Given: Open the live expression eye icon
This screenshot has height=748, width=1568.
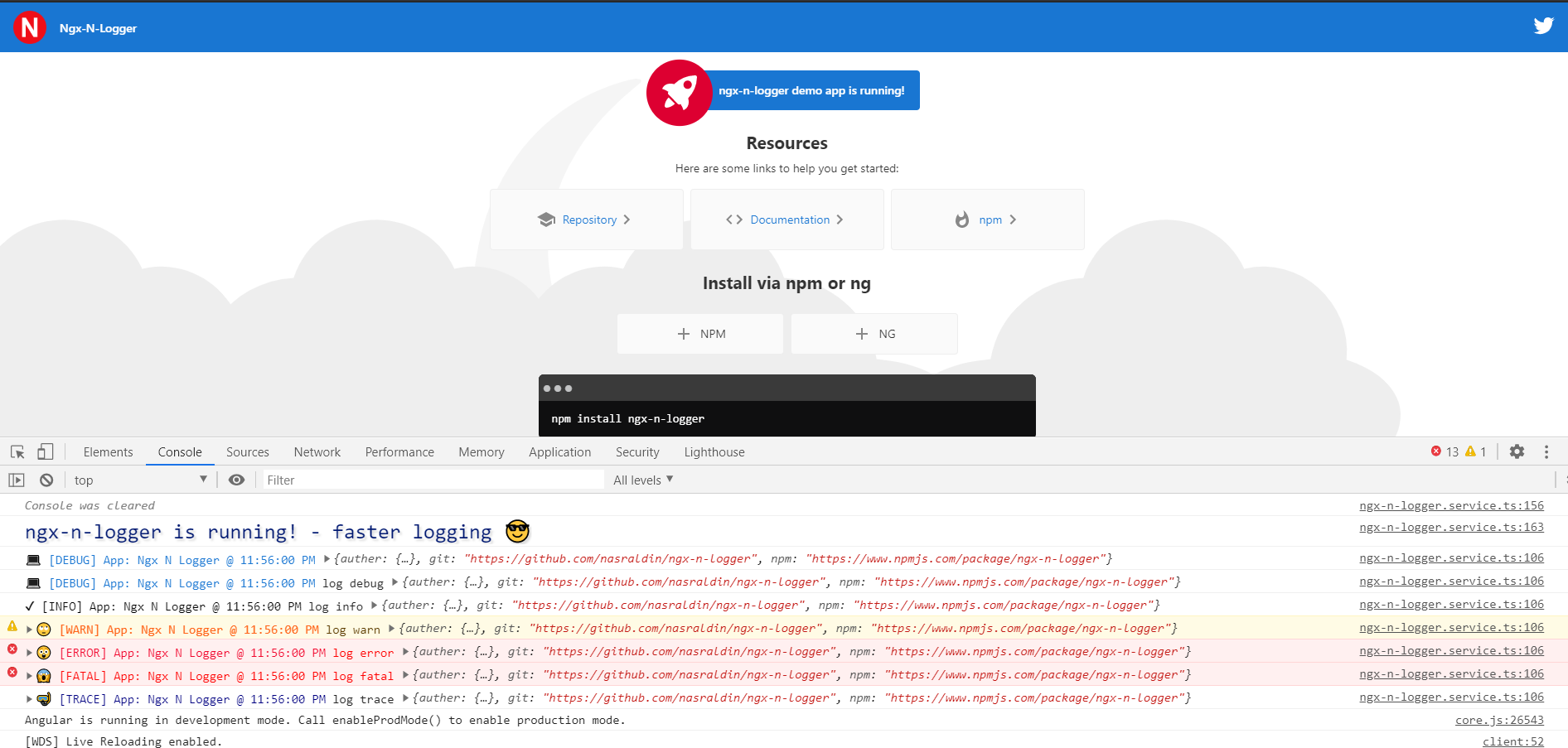Looking at the screenshot, I should 236,480.
